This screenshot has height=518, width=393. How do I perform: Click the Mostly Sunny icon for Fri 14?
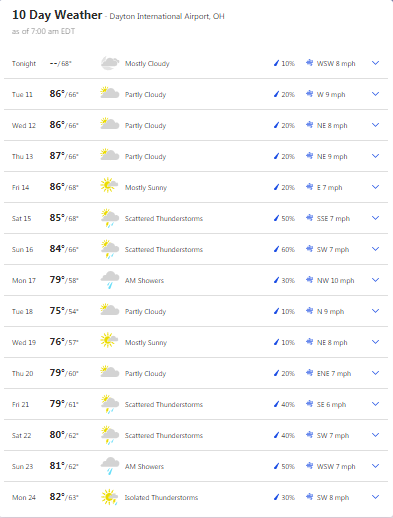(109, 185)
